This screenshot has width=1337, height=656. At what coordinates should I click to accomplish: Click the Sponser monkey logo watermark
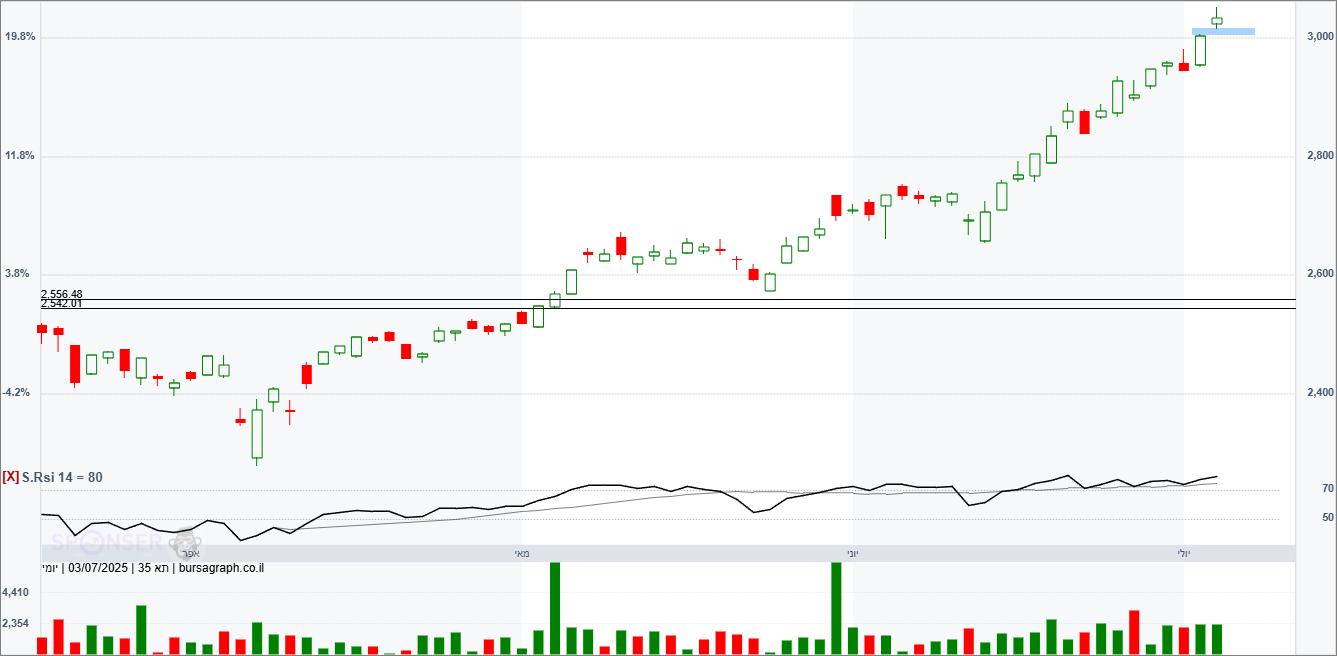[186, 543]
